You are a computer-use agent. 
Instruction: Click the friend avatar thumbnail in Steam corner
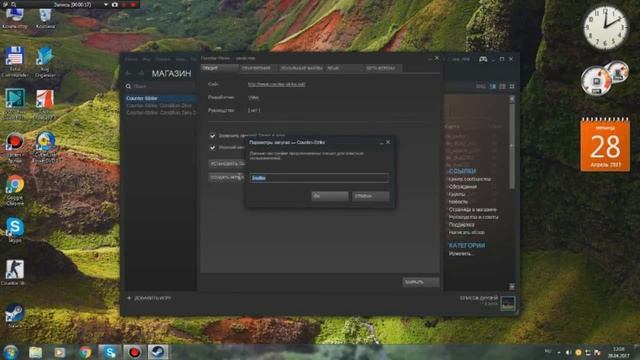508,304
